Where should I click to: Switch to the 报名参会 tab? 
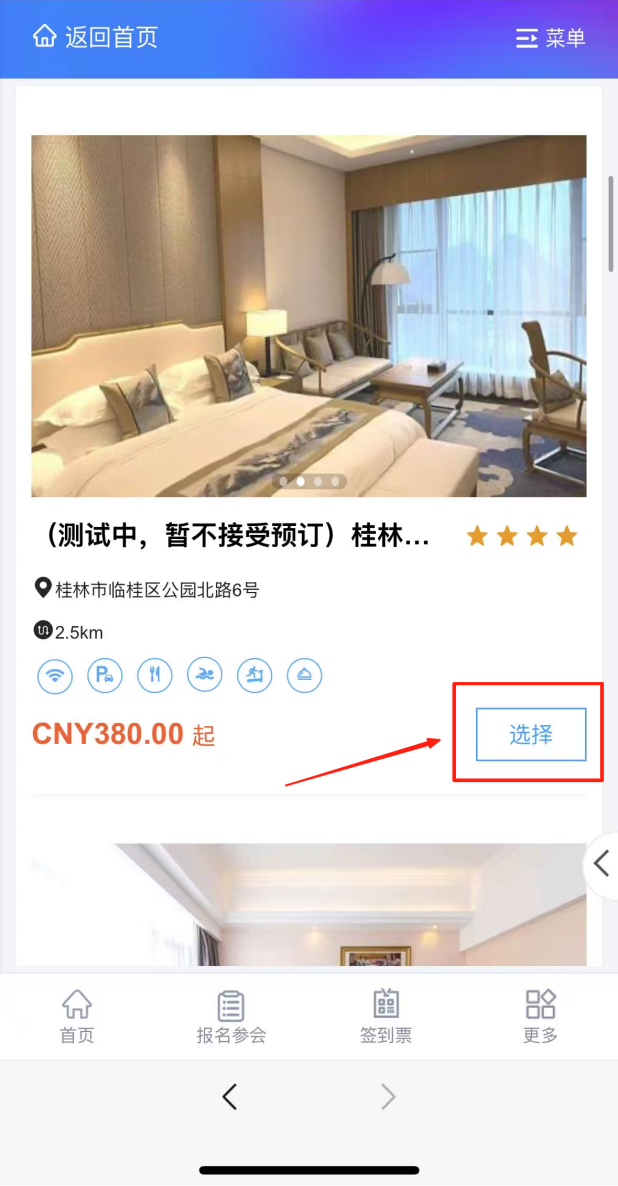pyautogui.click(x=231, y=1017)
